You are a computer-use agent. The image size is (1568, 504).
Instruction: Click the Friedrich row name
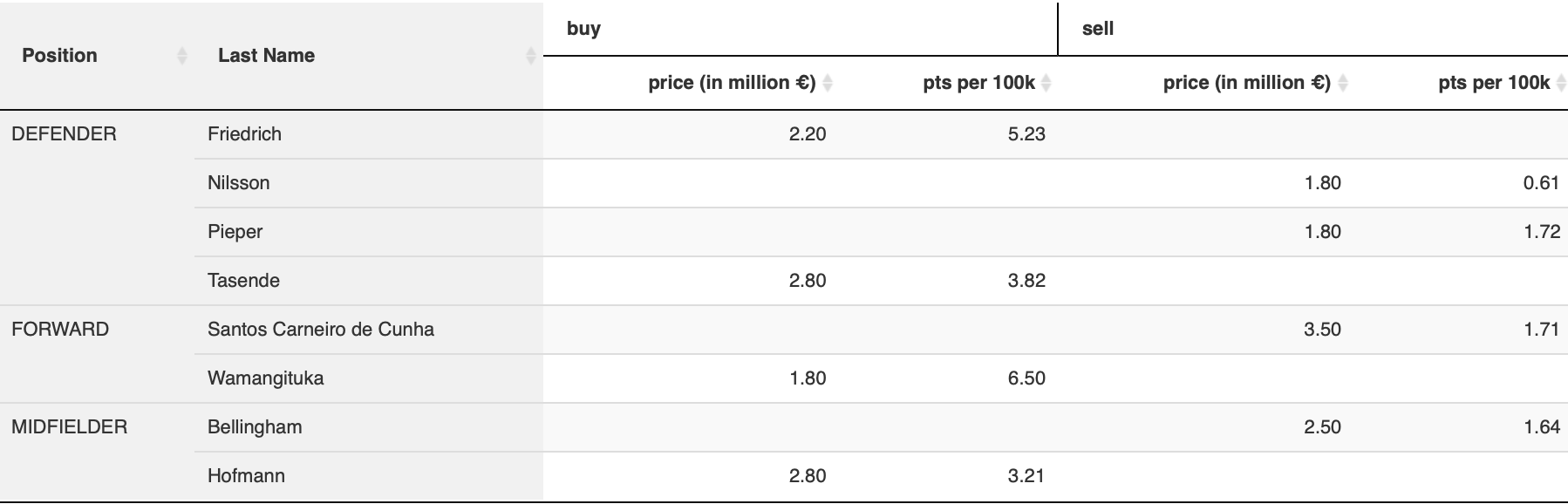coord(244,134)
